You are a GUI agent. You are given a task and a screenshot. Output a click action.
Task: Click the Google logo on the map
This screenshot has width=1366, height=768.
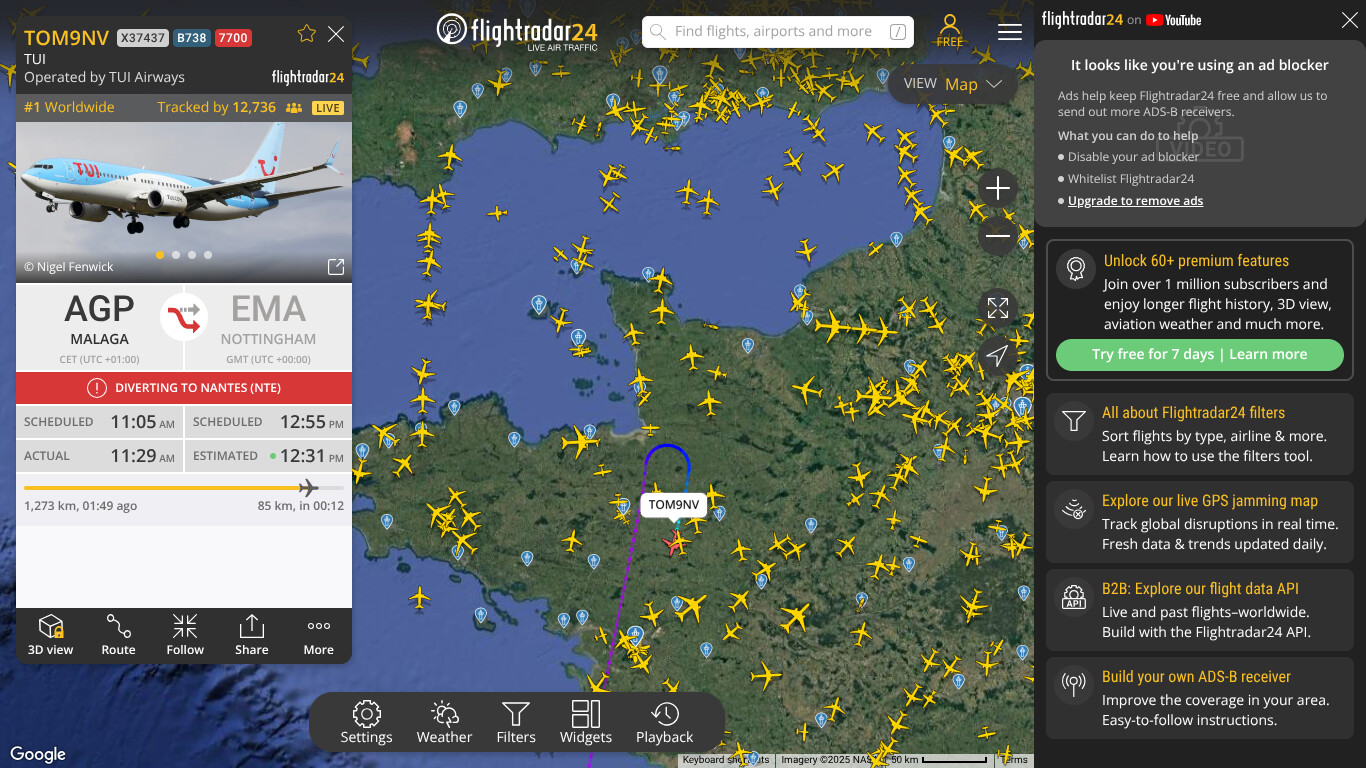pos(38,754)
